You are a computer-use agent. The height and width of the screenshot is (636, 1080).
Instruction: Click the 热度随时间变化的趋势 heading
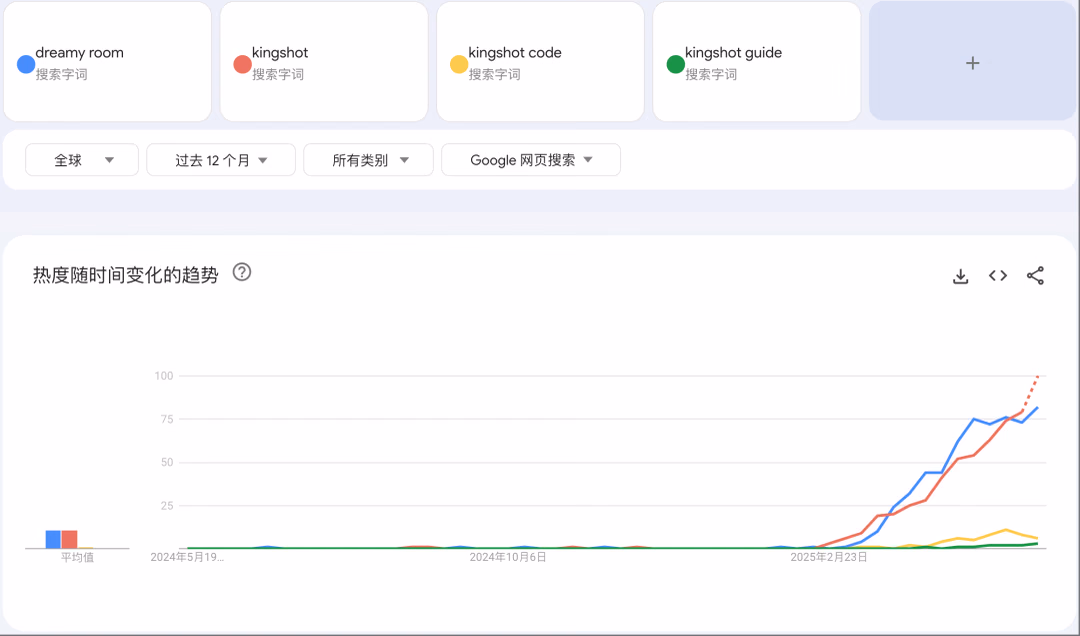click(x=125, y=275)
